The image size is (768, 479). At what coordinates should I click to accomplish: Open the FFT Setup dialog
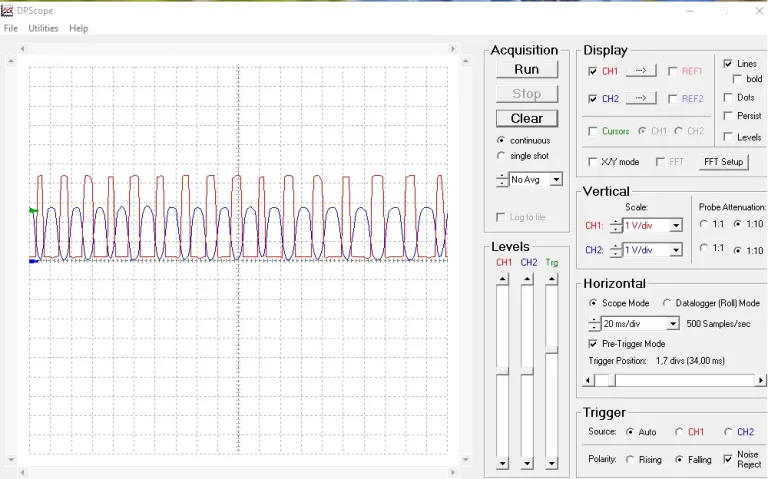click(x=723, y=162)
